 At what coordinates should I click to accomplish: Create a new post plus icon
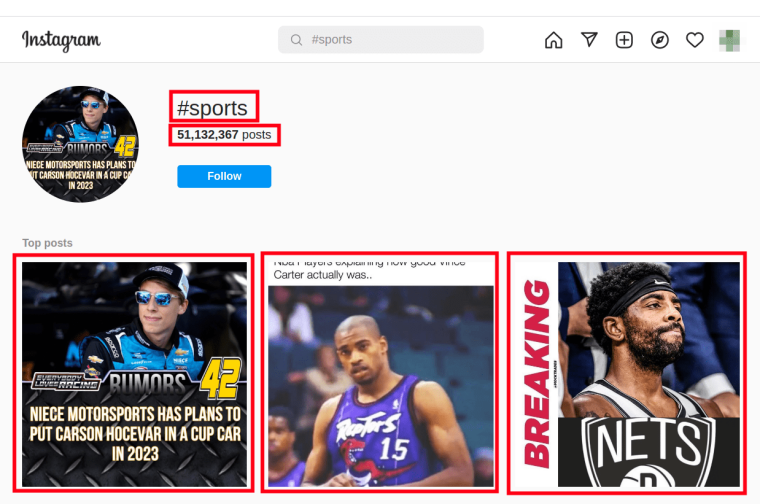click(624, 40)
